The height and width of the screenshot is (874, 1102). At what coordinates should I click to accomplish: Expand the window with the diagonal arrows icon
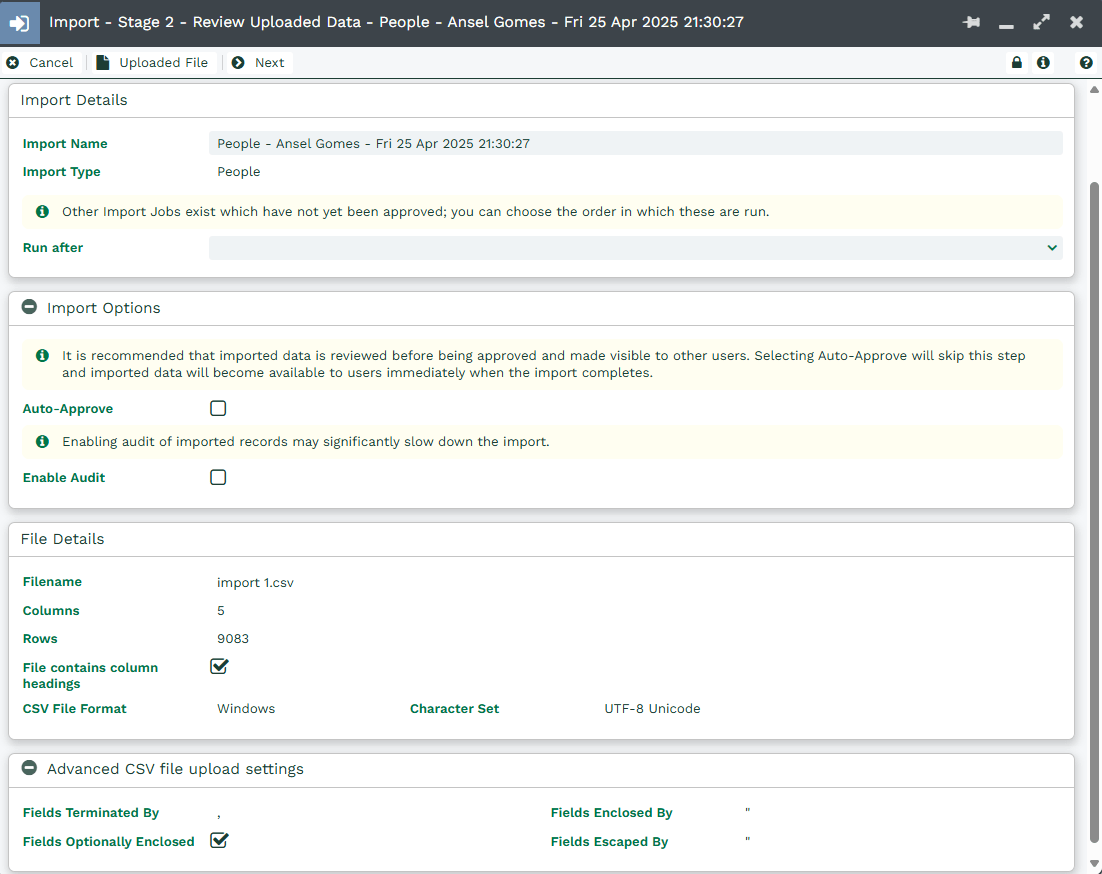tap(1042, 22)
